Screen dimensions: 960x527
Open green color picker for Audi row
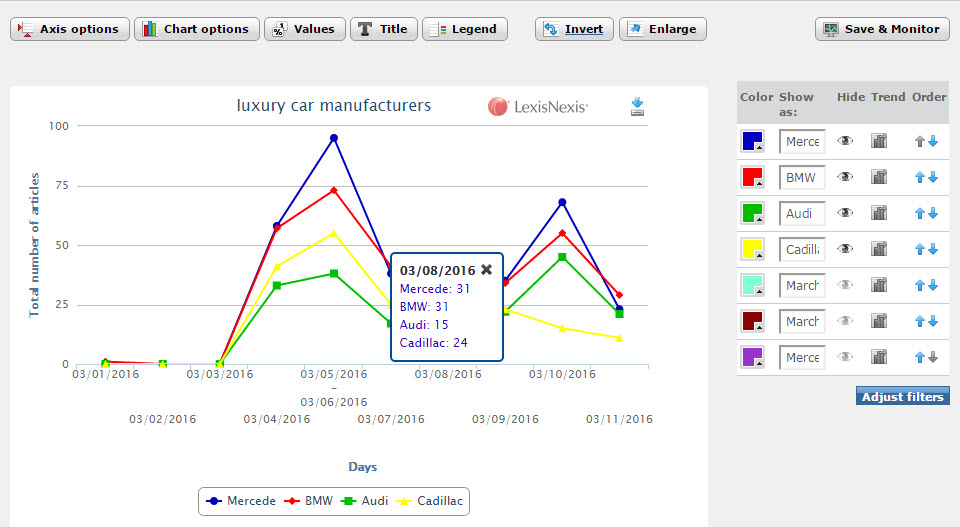point(752,214)
